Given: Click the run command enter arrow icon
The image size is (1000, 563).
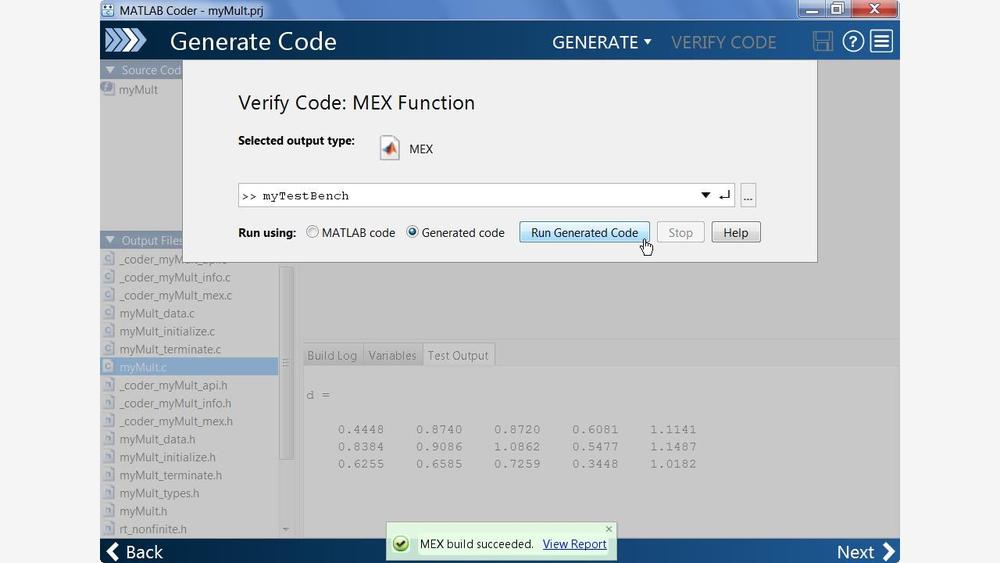Looking at the screenshot, I should pyautogui.click(x=724, y=195).
